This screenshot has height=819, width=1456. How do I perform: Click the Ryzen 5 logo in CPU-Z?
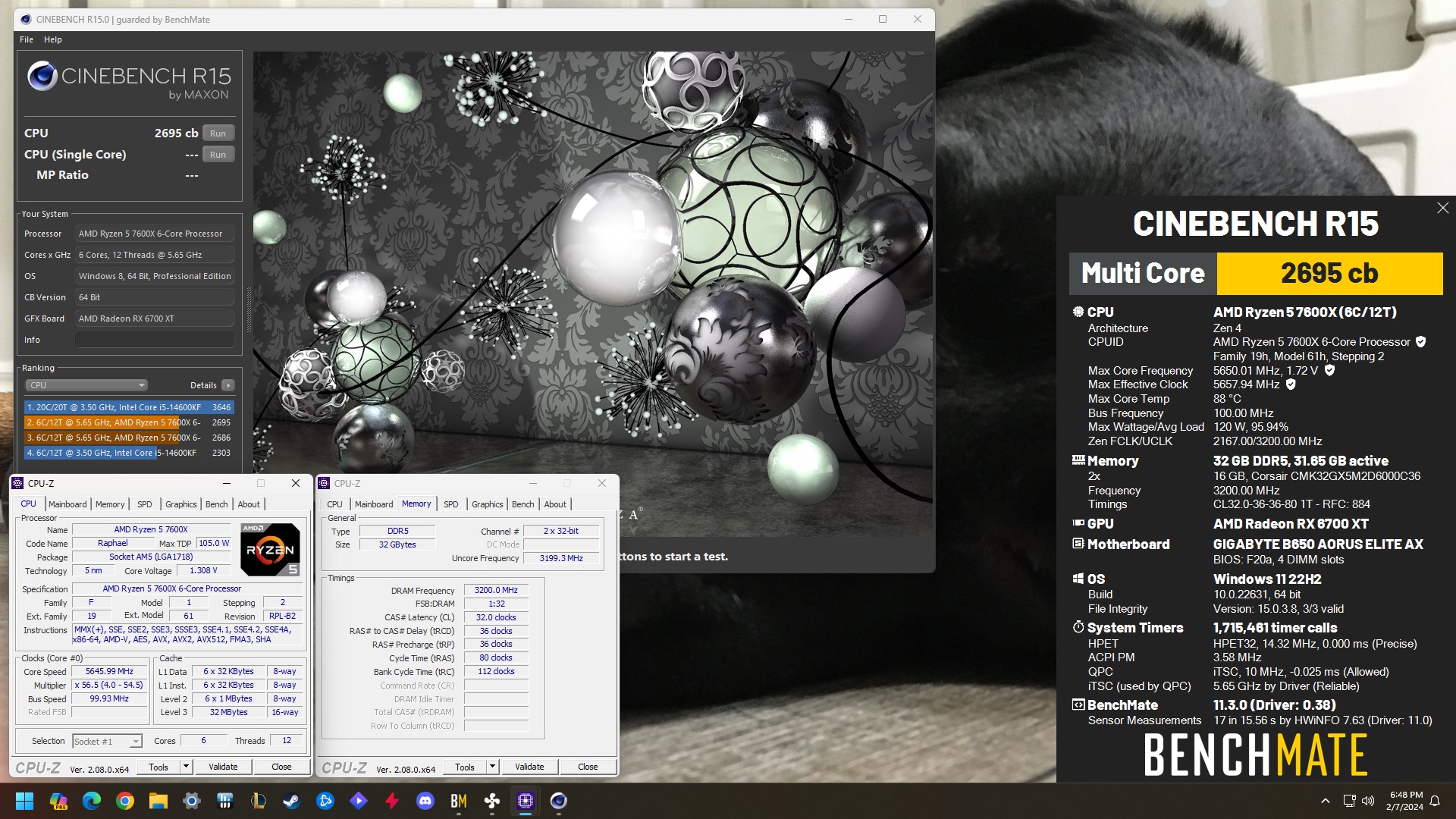pyautogui.click(x=271, y=549)
